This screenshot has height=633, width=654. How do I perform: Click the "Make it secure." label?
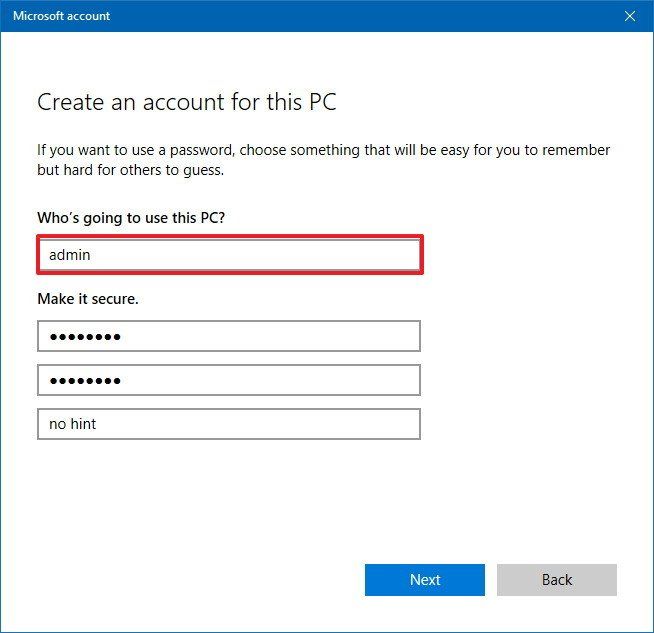click(87, 298)
